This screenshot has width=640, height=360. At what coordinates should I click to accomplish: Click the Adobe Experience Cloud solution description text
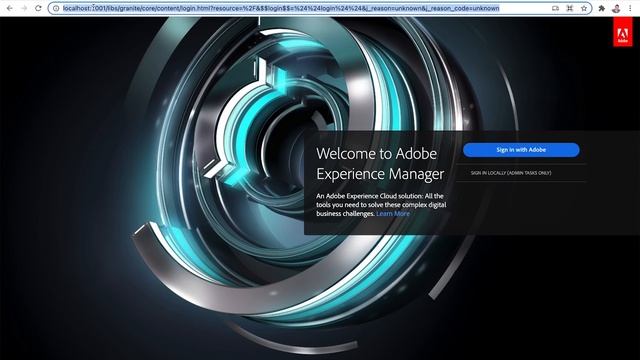[381, 205]
